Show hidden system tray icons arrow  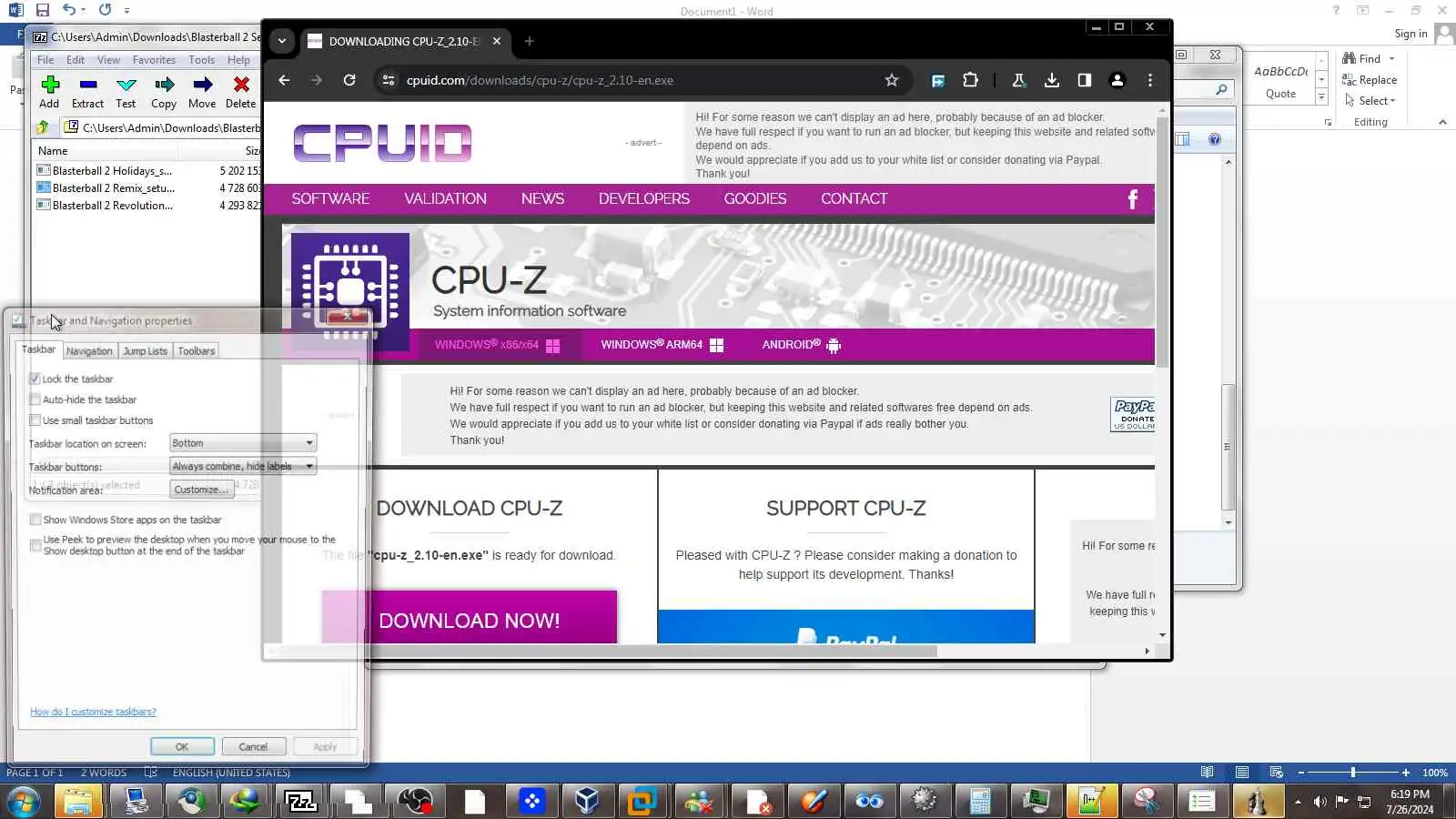1298,802
